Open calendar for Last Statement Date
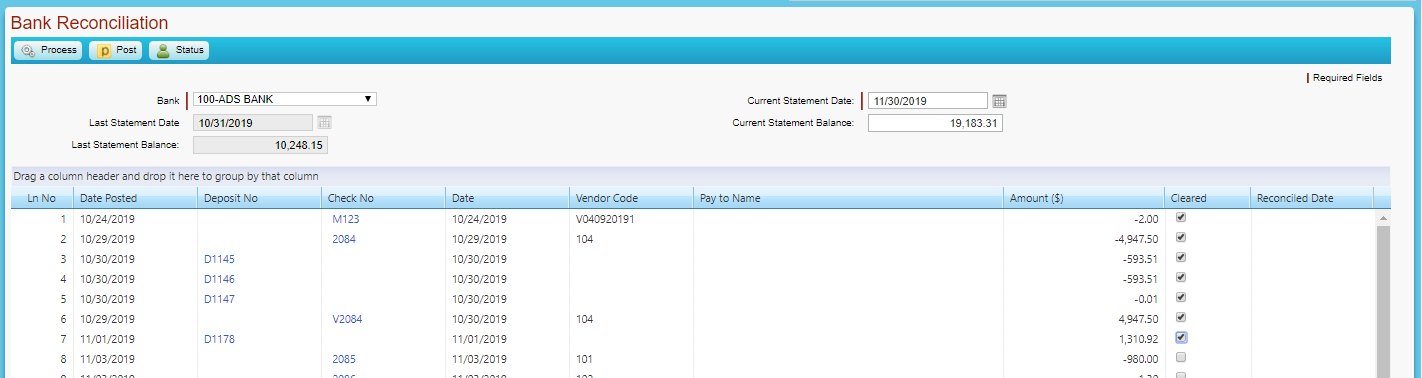This screenshot has width=1422, height=378. click(x=324, y=122)
